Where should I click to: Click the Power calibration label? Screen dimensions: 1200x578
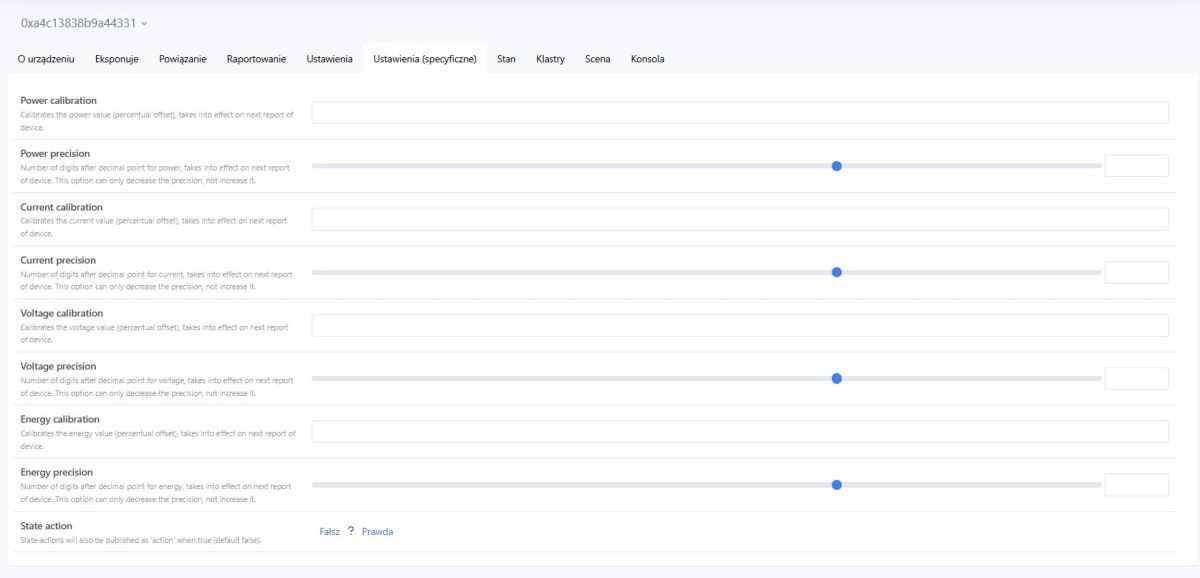pyautogui.click(x=59, y=101)
